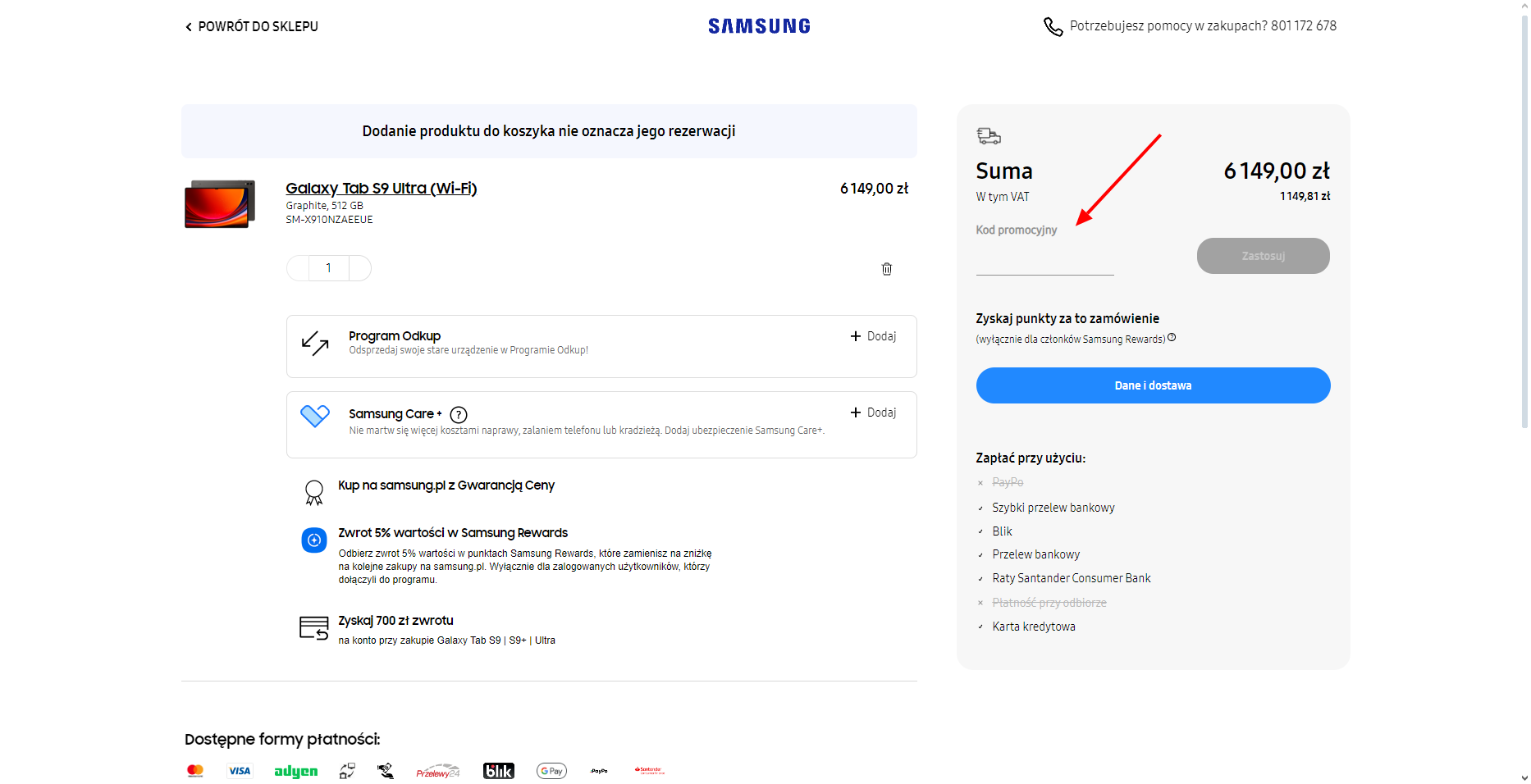
Task: Click the quantity field showing 1
Action: click(x=329, y=268)
